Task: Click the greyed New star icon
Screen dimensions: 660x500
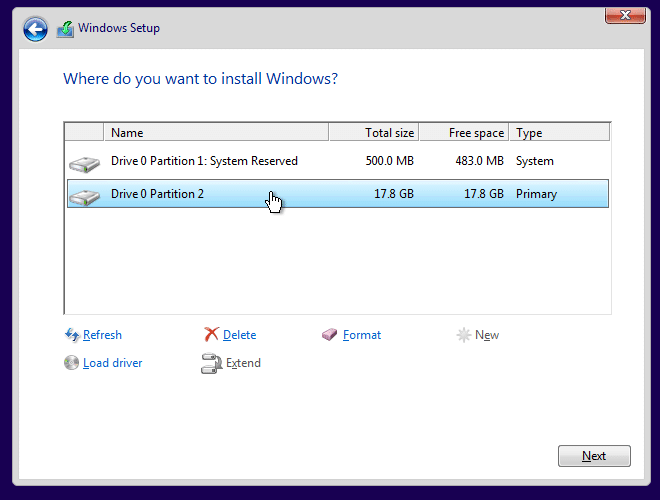Action: [463, 335]
